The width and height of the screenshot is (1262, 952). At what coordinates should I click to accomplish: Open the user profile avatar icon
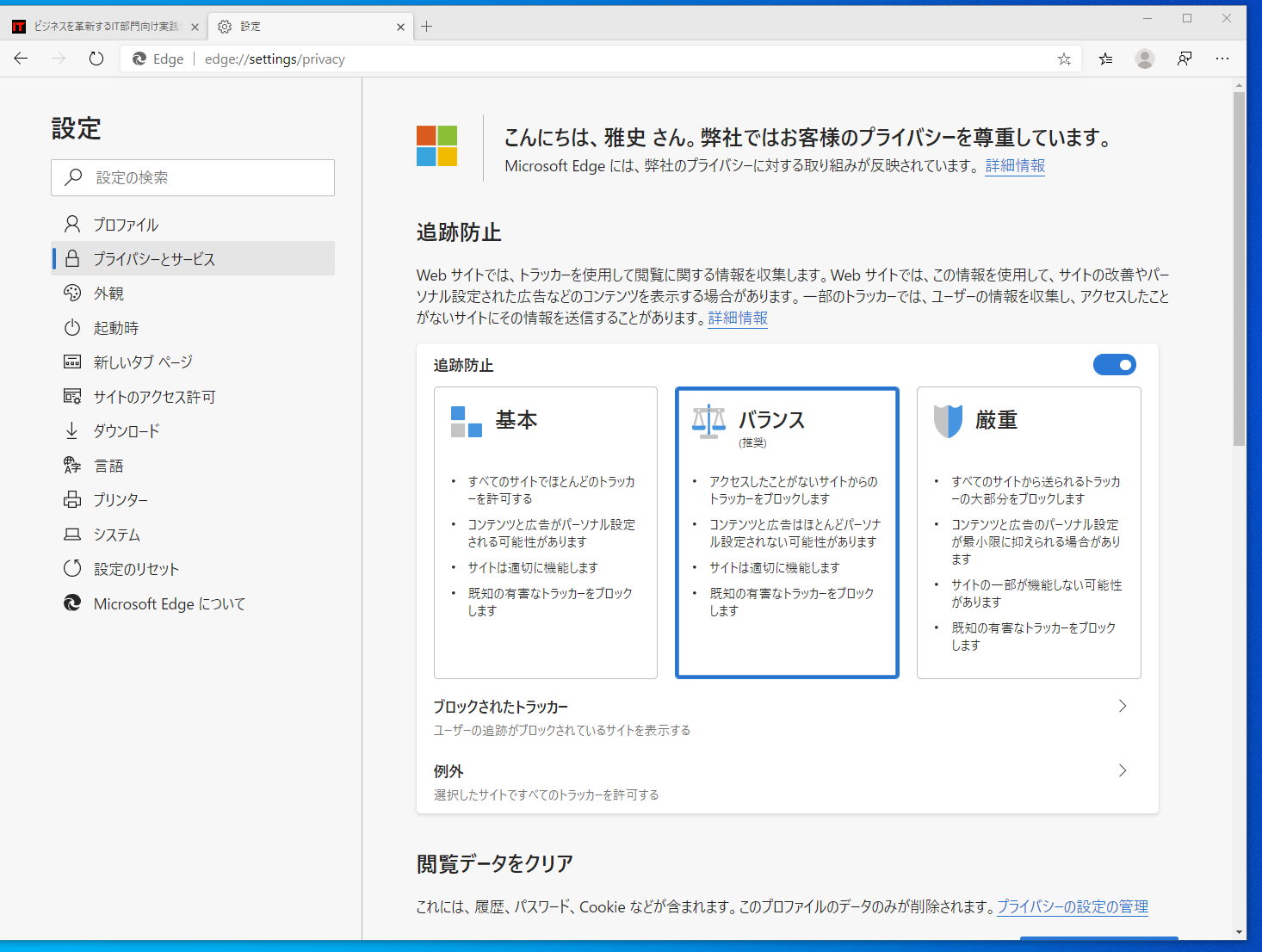[x=1145, y=59]
